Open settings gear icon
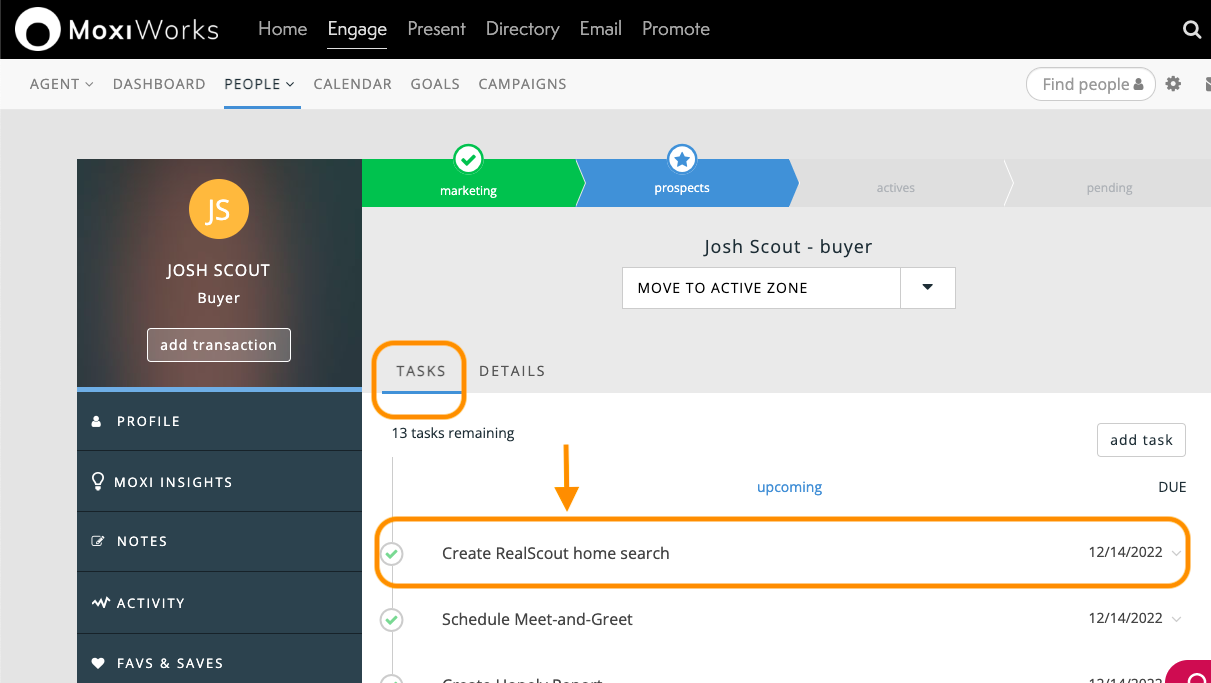This screenshot has width=1211, height=683. click(1173, 84)
